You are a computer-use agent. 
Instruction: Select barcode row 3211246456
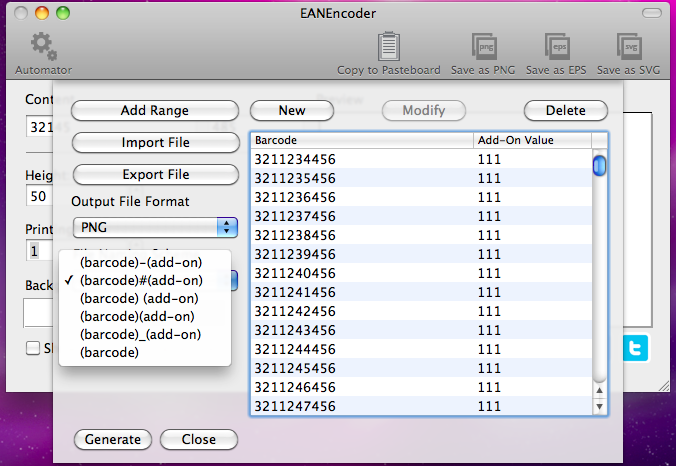421,387
